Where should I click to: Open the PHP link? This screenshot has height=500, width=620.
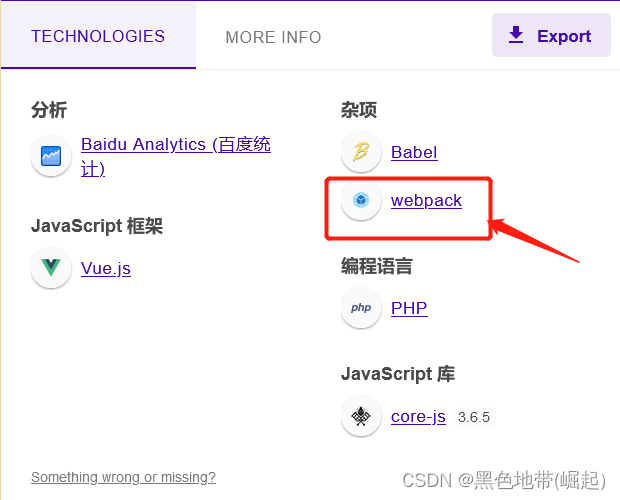409,308
